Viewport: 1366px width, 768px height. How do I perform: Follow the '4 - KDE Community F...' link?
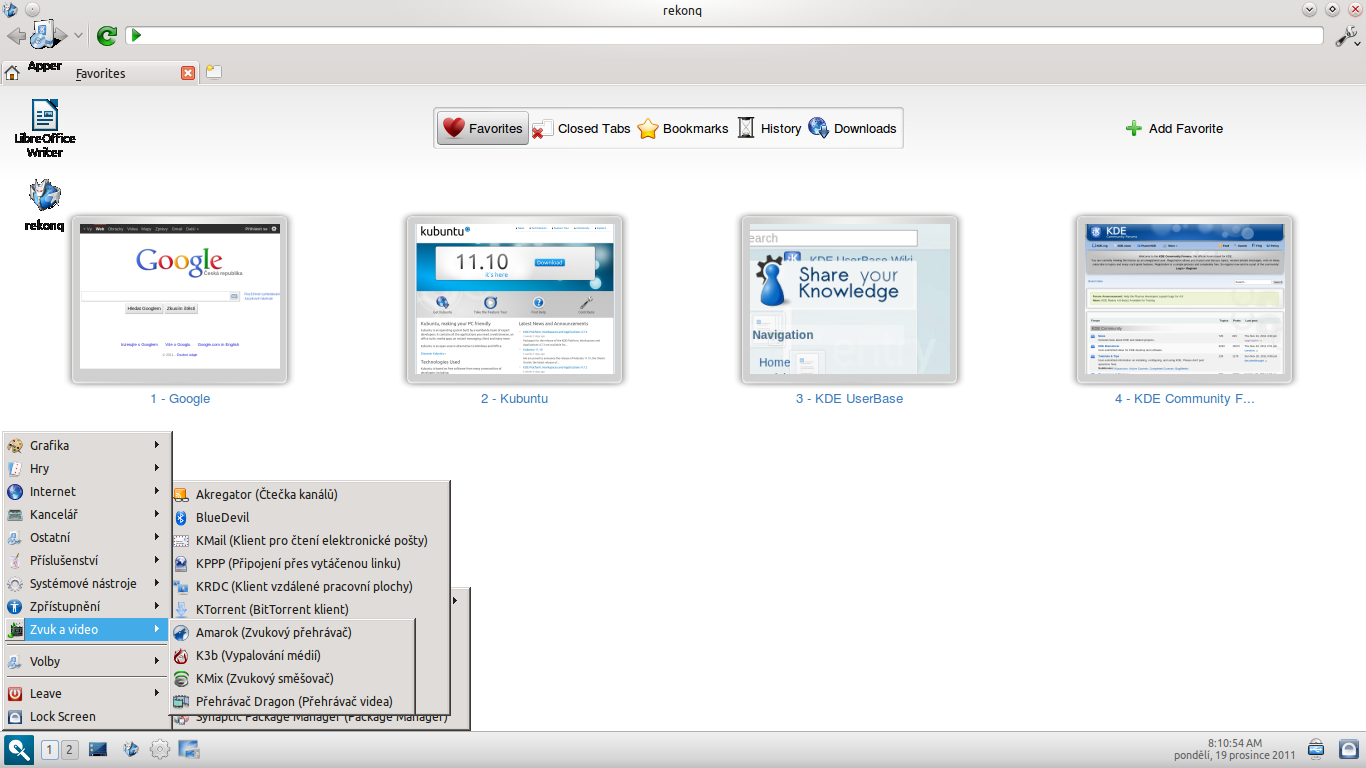[x=1184, y=398]
